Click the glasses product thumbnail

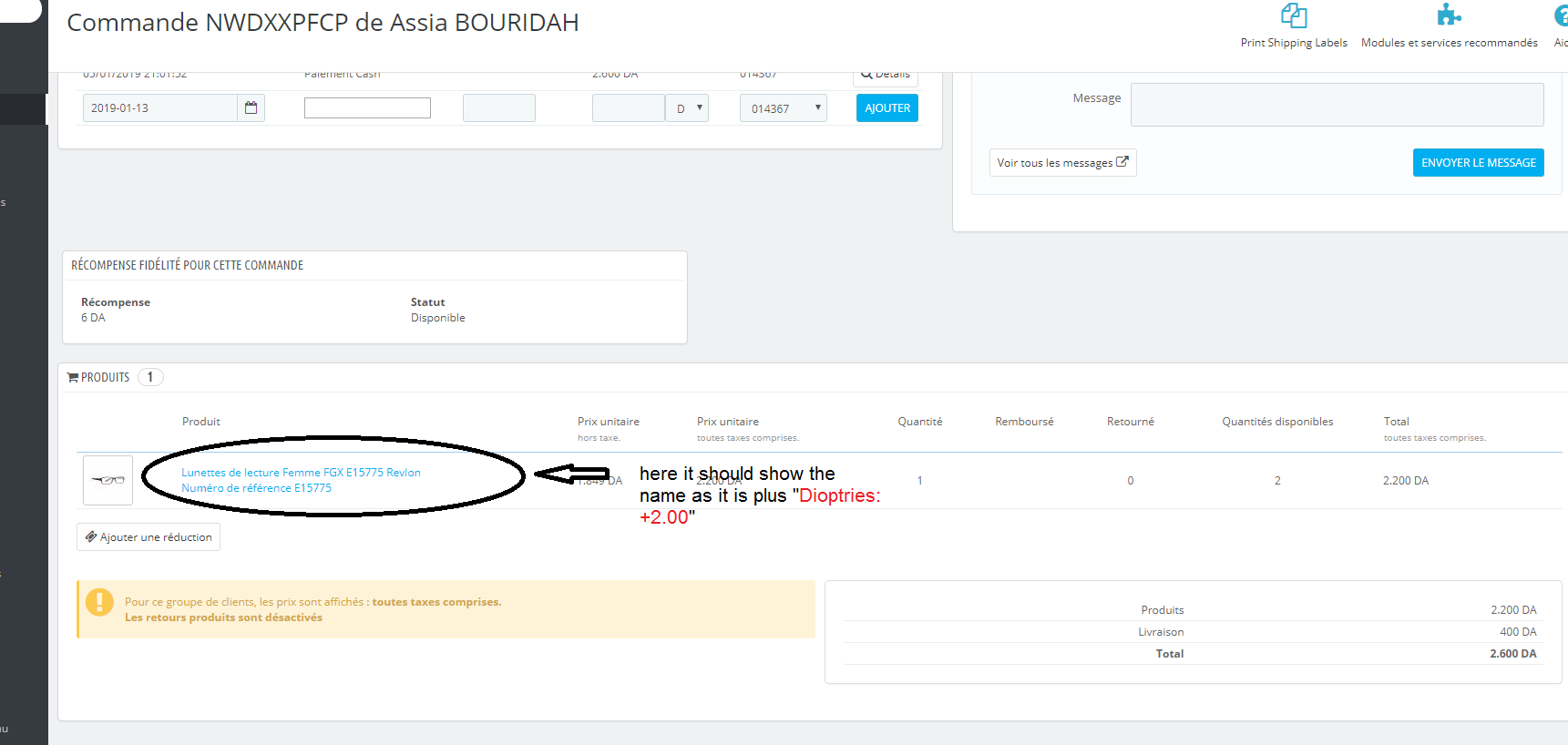[x=108, y=480]
